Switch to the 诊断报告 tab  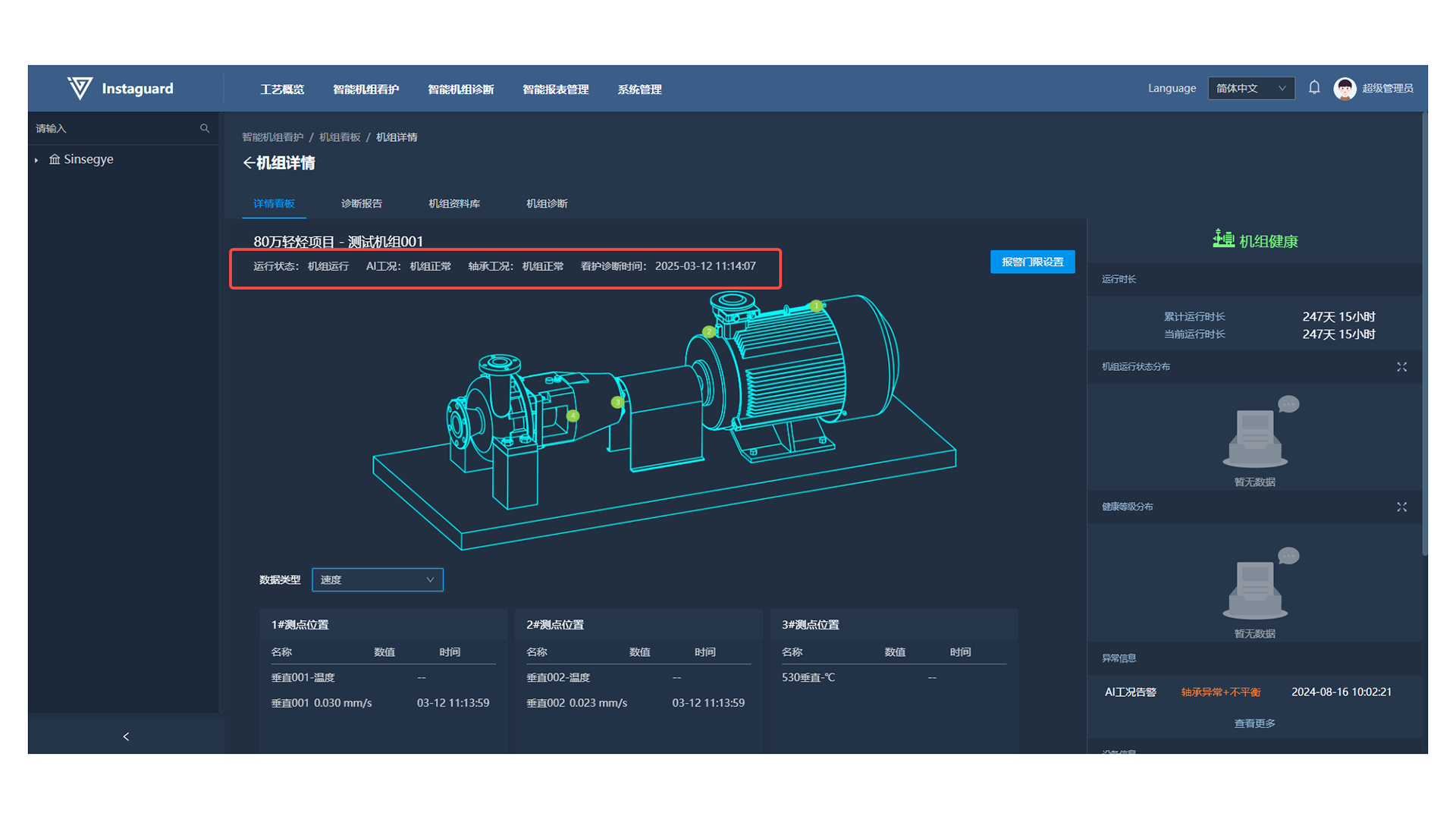point(362,203)
